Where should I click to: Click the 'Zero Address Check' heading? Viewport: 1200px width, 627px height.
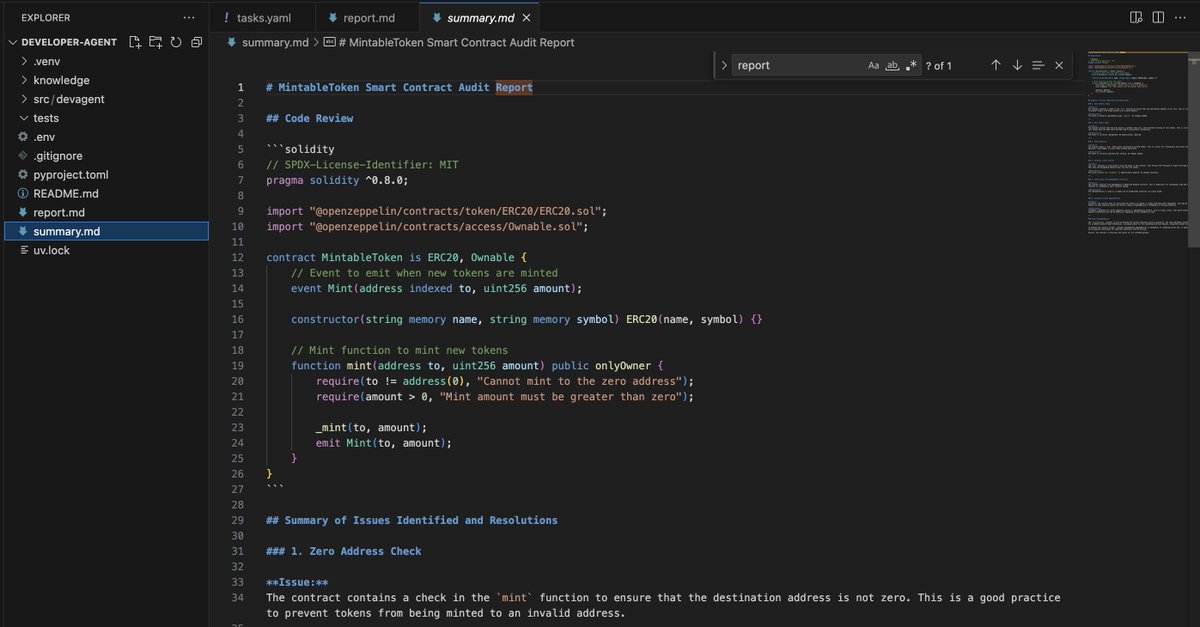(x=344, y=551)
